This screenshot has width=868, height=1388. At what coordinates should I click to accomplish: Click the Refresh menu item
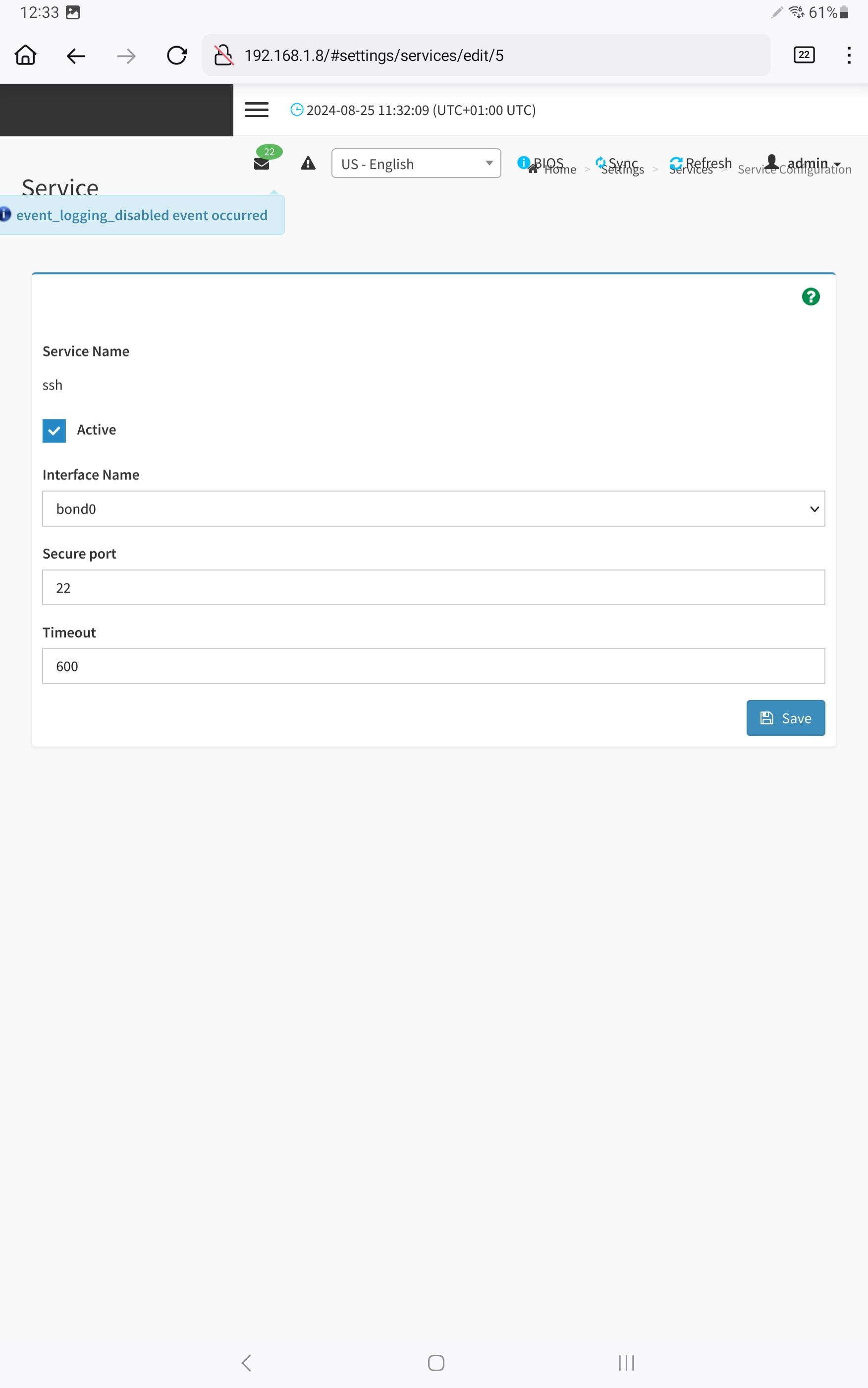tap(701, 163)
